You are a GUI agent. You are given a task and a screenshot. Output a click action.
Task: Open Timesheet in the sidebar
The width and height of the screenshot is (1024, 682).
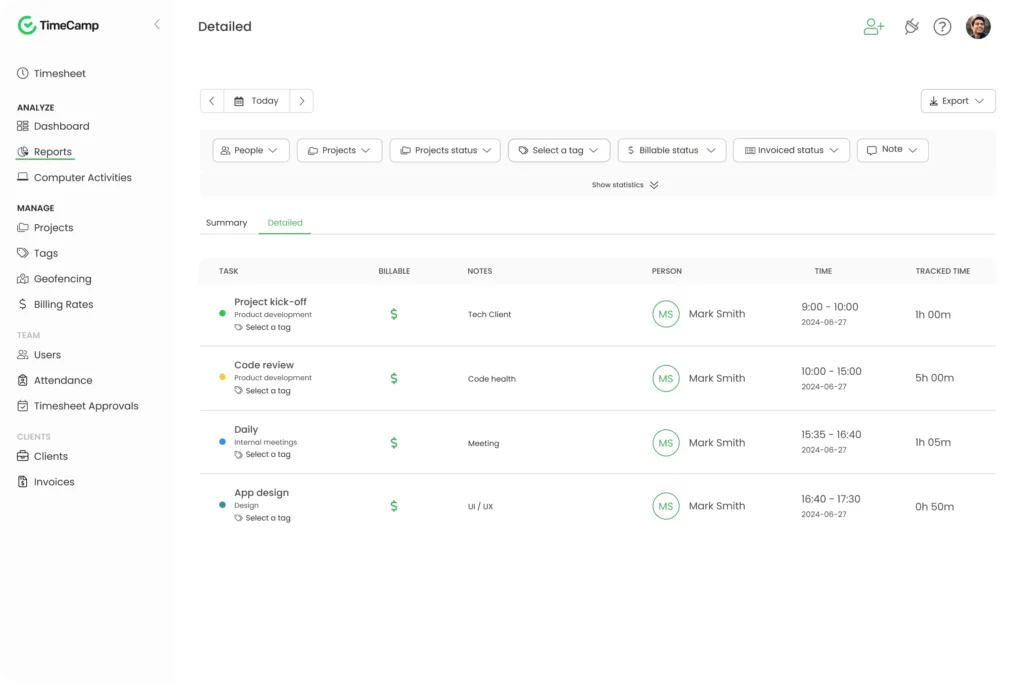click(59, 73)
